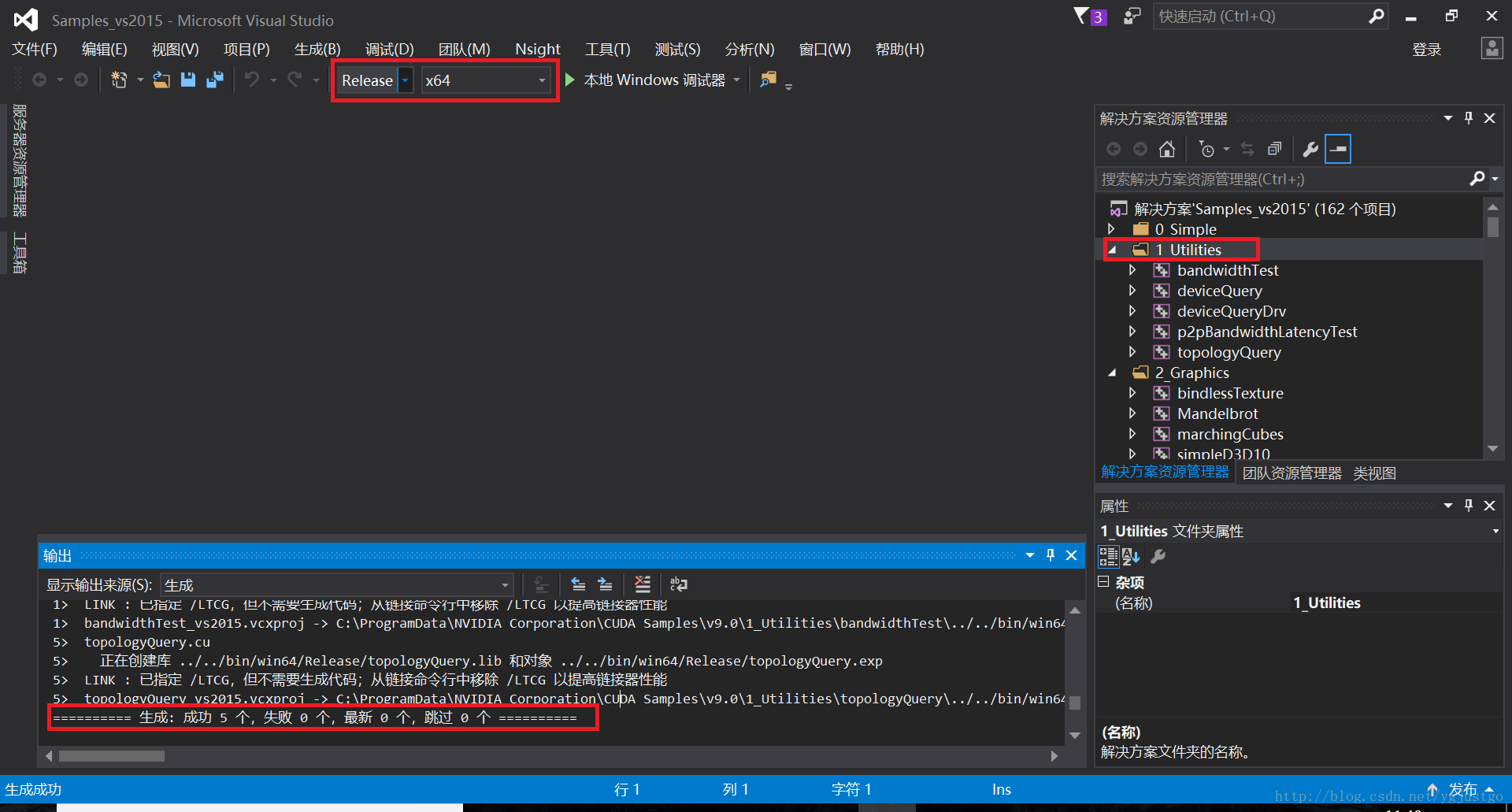The height and width of the screenshot is (812, 1512).
Task: Click the Solution Explorer search magnifier icon
Action: coord(1477,179)
